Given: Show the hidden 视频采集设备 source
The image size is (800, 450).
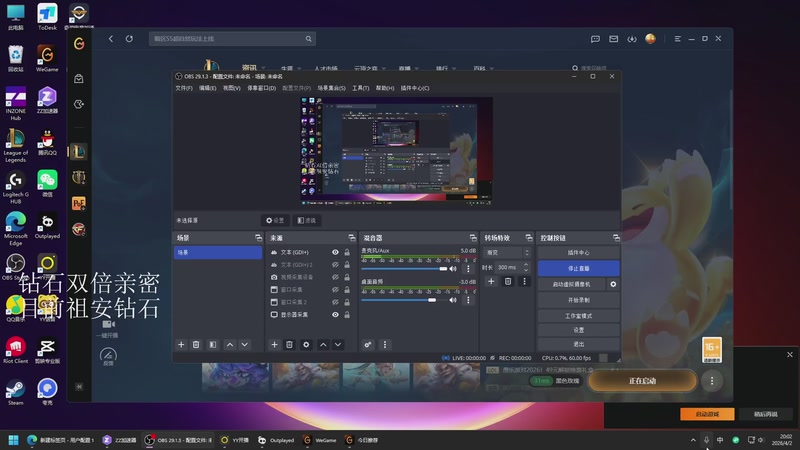Looking at the screenshot, I should [x=335, y=277].
